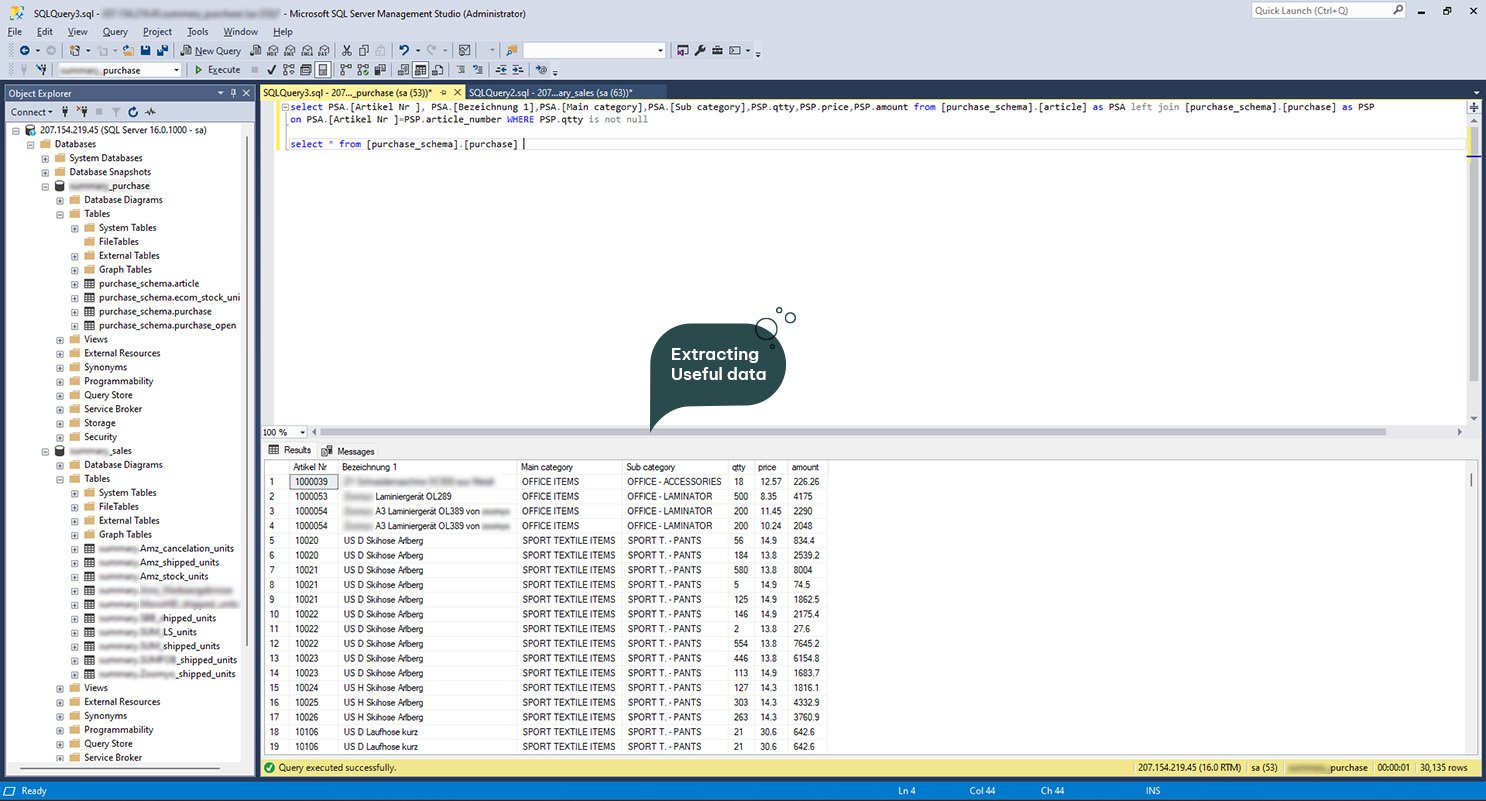The image size is (1486, 801).
Task: Toggle Include Actual Execution Plan
Action: 344,70
